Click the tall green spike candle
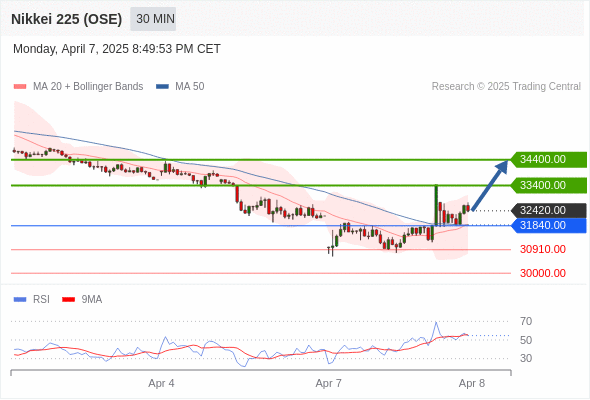Viewport: 590px width, 400px height. coord(436,205)
